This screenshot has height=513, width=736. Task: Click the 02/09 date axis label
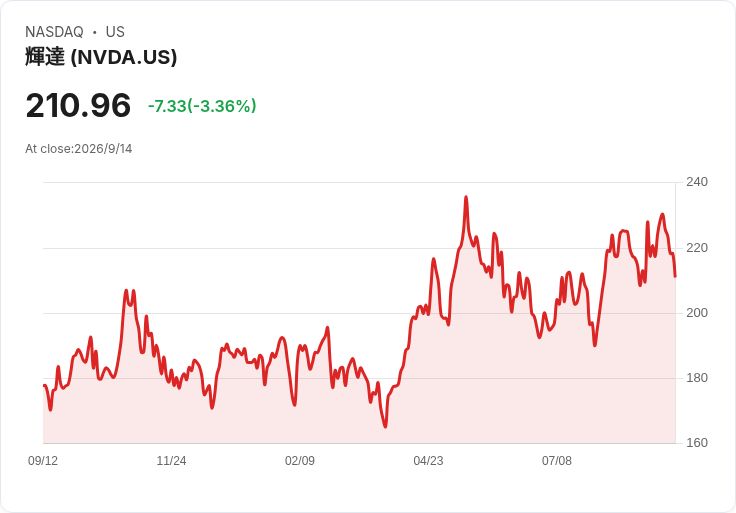(x=299, y=461)
